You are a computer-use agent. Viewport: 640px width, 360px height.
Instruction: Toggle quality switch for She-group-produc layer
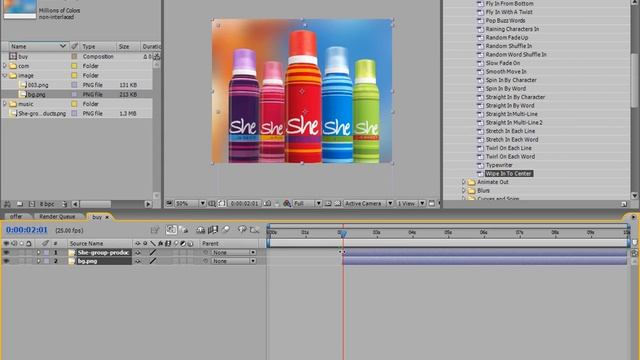153,253
